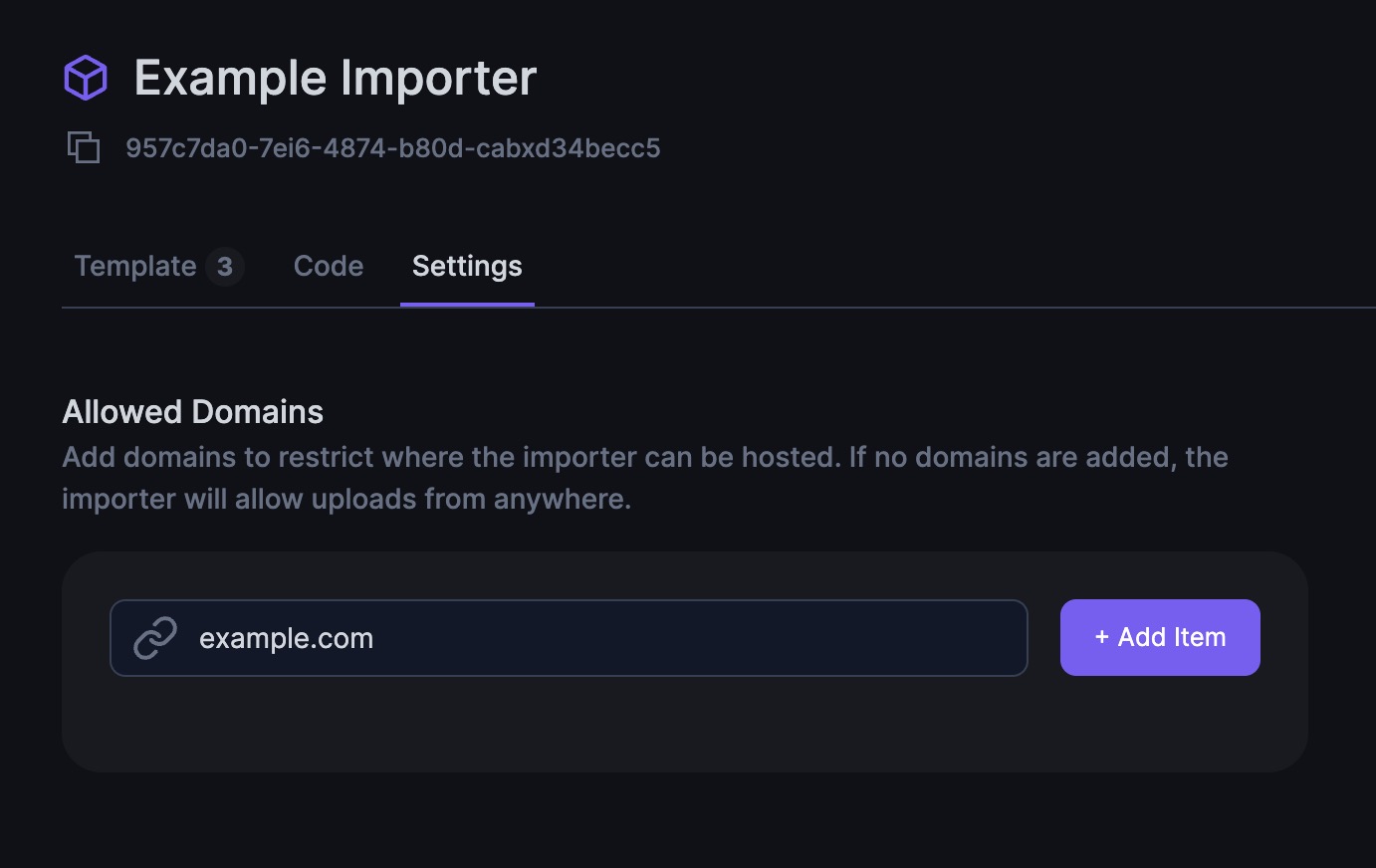Click the chain link icon in domain field

click(x=155, y=638)
